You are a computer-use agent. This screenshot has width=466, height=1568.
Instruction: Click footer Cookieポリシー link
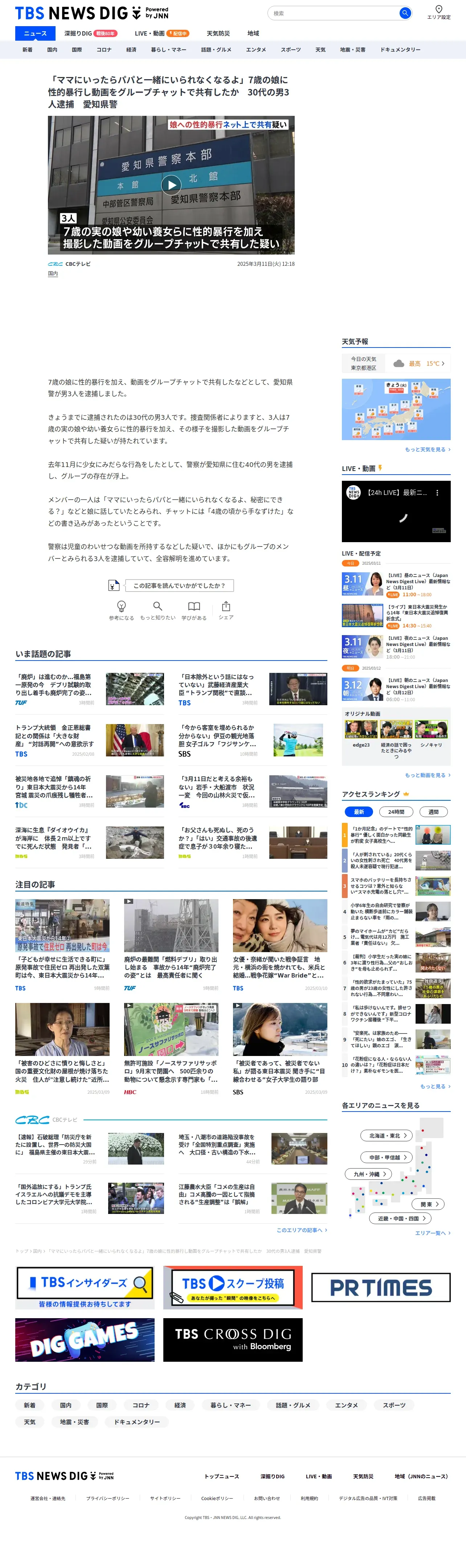click(x=217, y=1499)
